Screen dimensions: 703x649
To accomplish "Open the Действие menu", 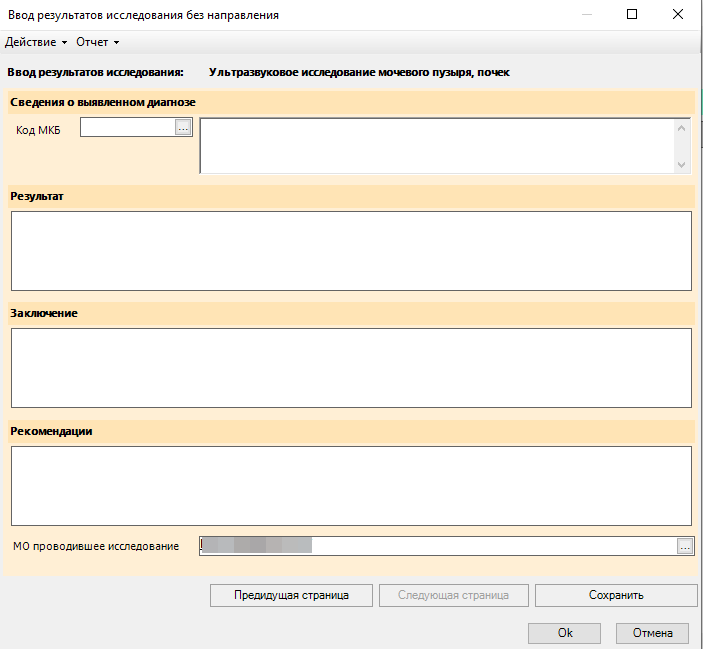I will [x=36, y=42].
